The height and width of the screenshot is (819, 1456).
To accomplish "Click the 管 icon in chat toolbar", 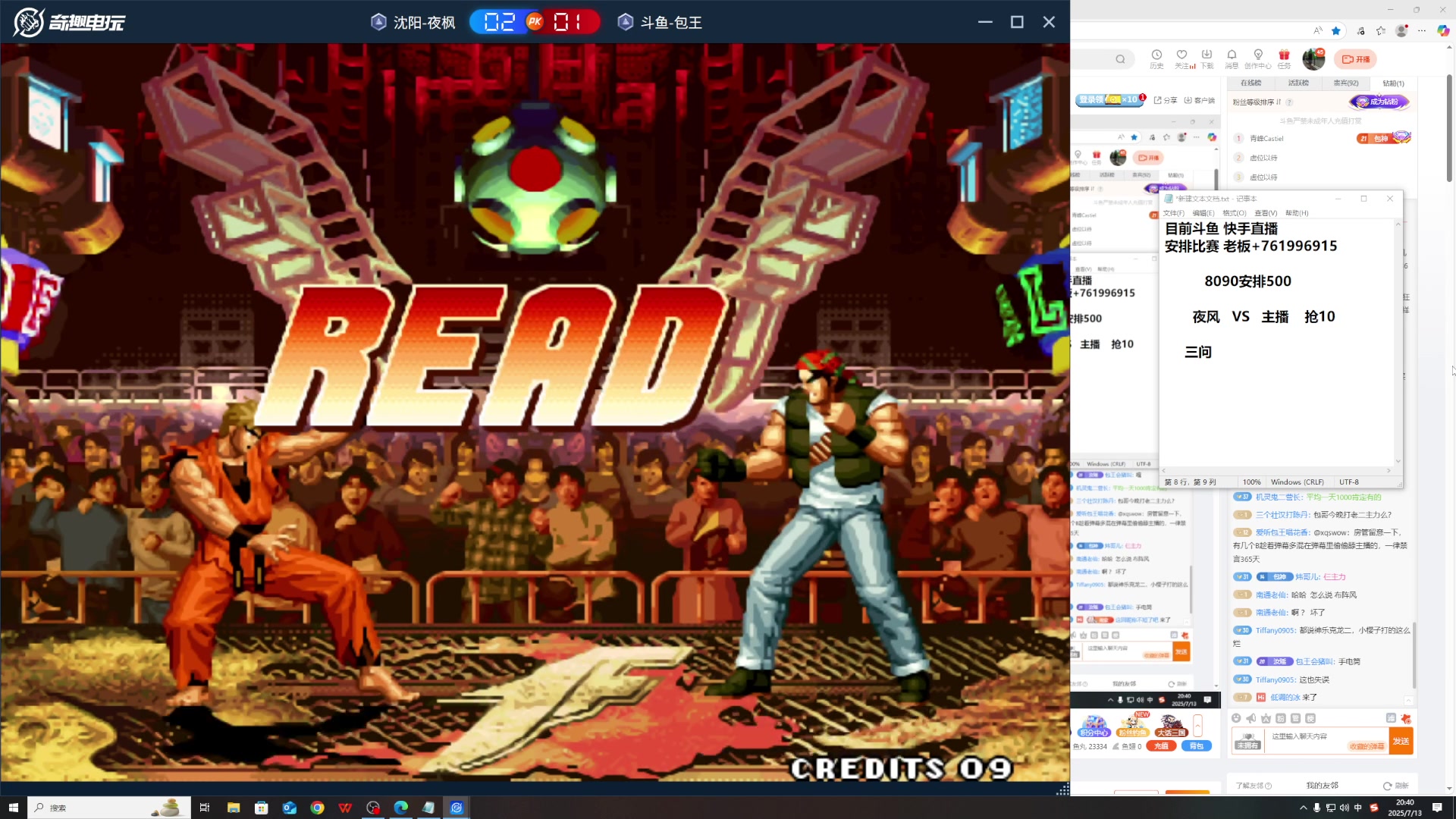I will (1295, 718).
